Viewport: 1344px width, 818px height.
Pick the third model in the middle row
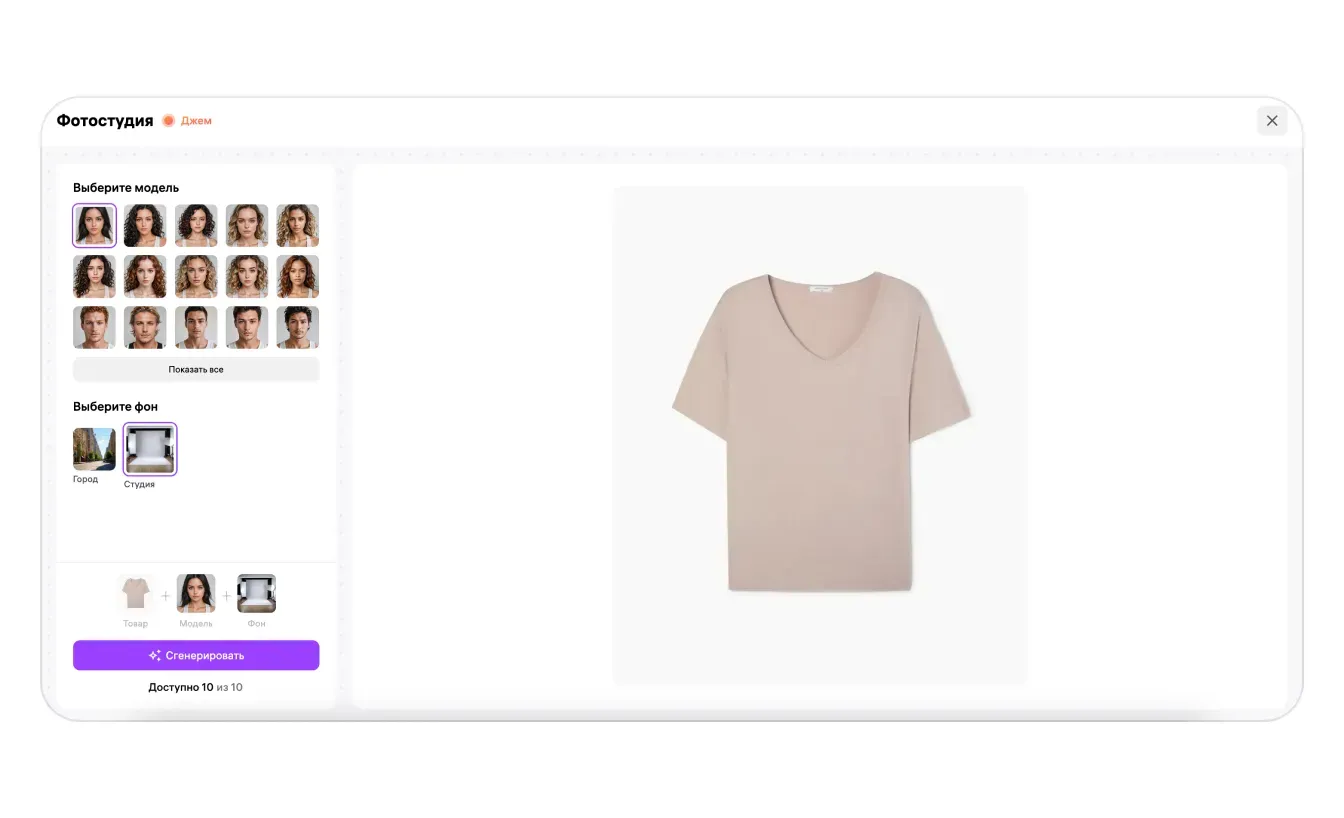196,277
